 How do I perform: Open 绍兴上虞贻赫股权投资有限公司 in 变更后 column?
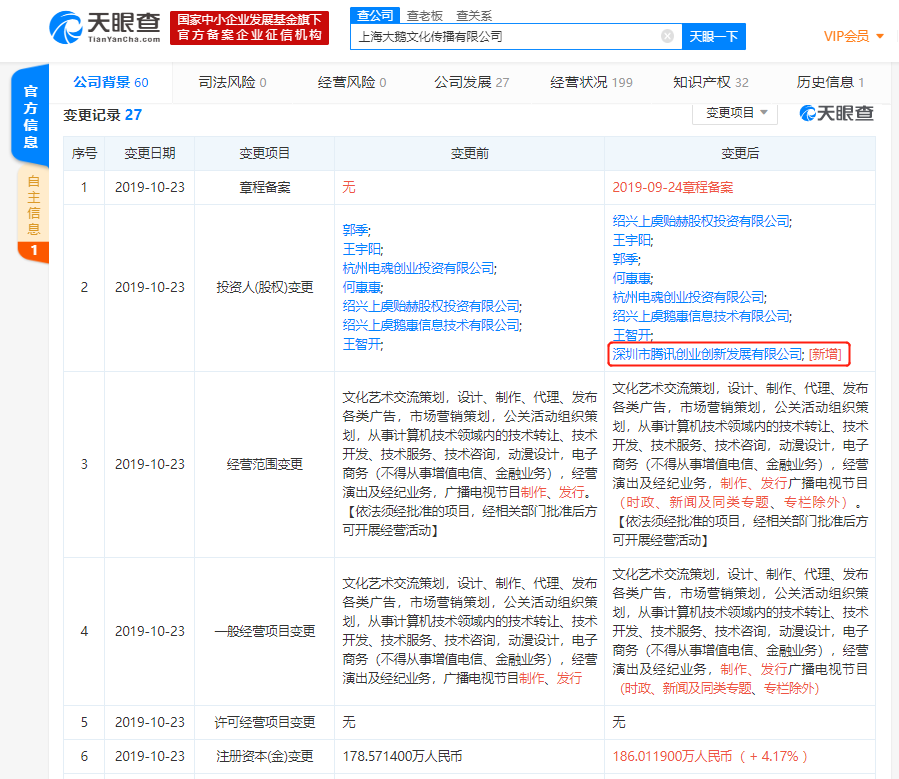(x=701, y=221)
